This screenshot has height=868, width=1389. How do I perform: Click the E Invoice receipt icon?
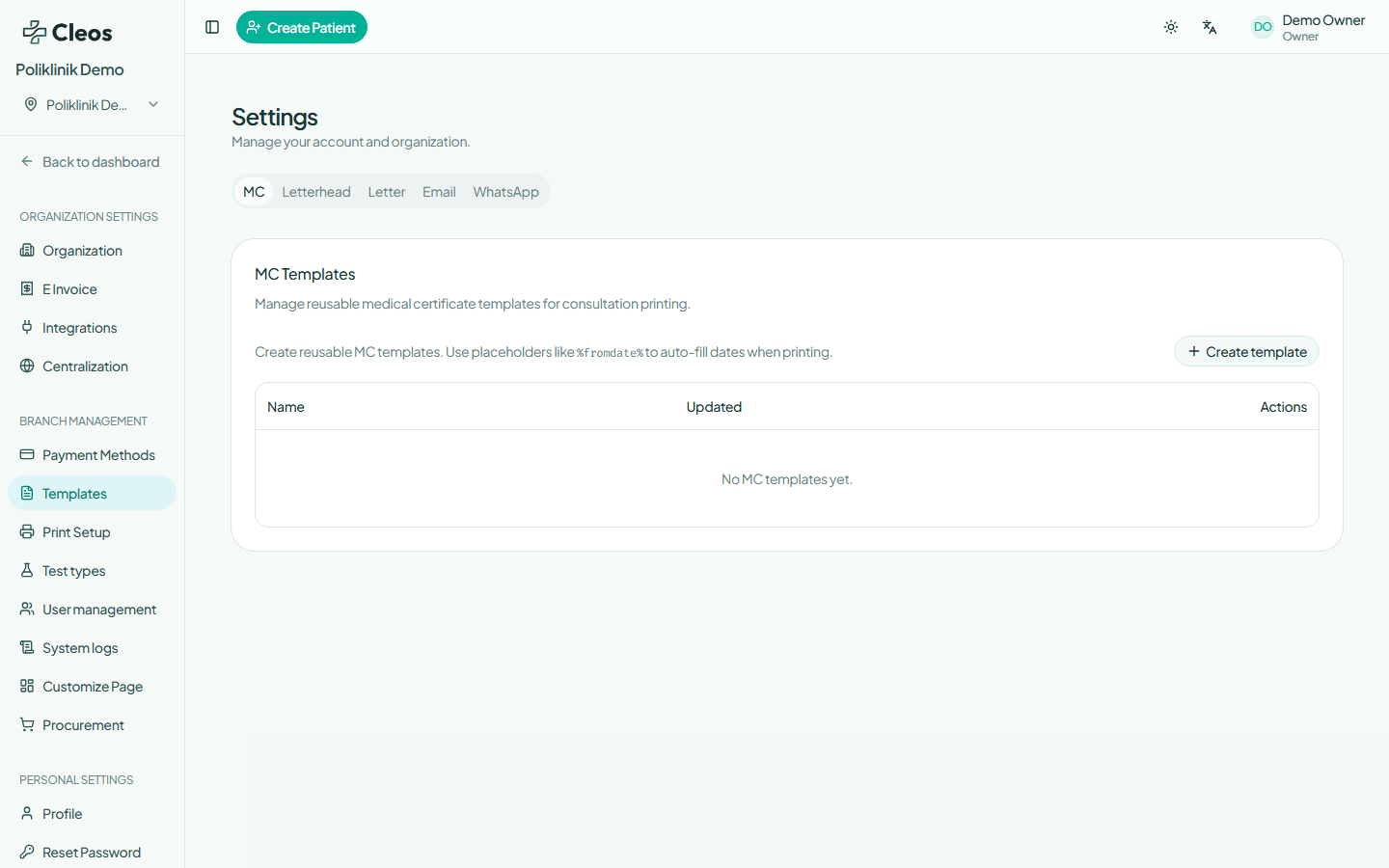click(x=27, y=289)
